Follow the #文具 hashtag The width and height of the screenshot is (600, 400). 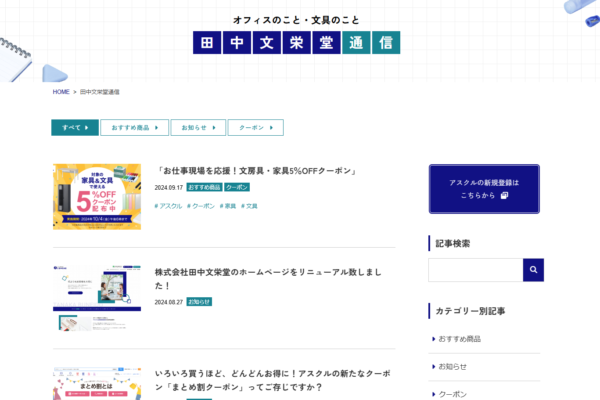[249, 206]
